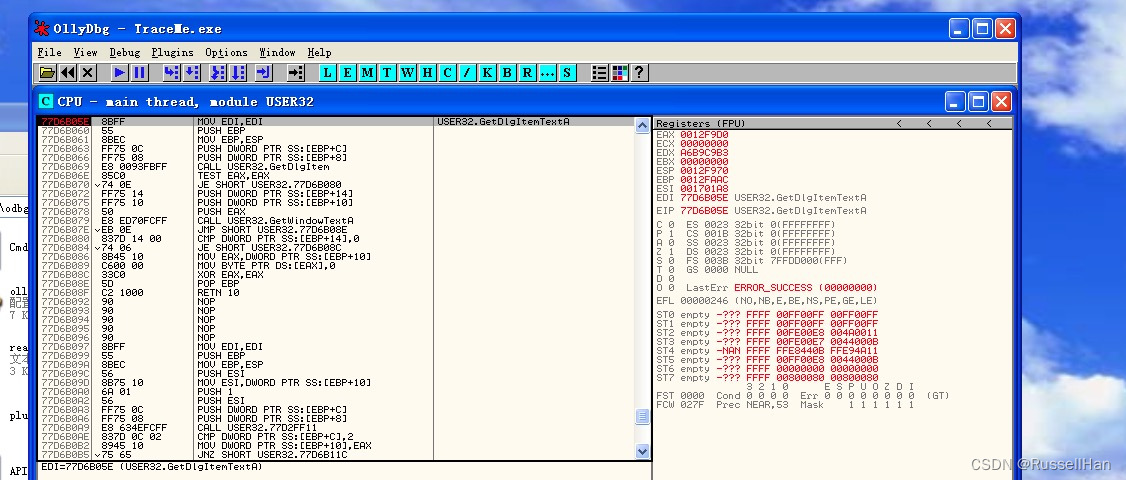This screenshot has height=480, width=1126.
Task: Select the EFL 00000246 flags line
Action: click(767, 300)
